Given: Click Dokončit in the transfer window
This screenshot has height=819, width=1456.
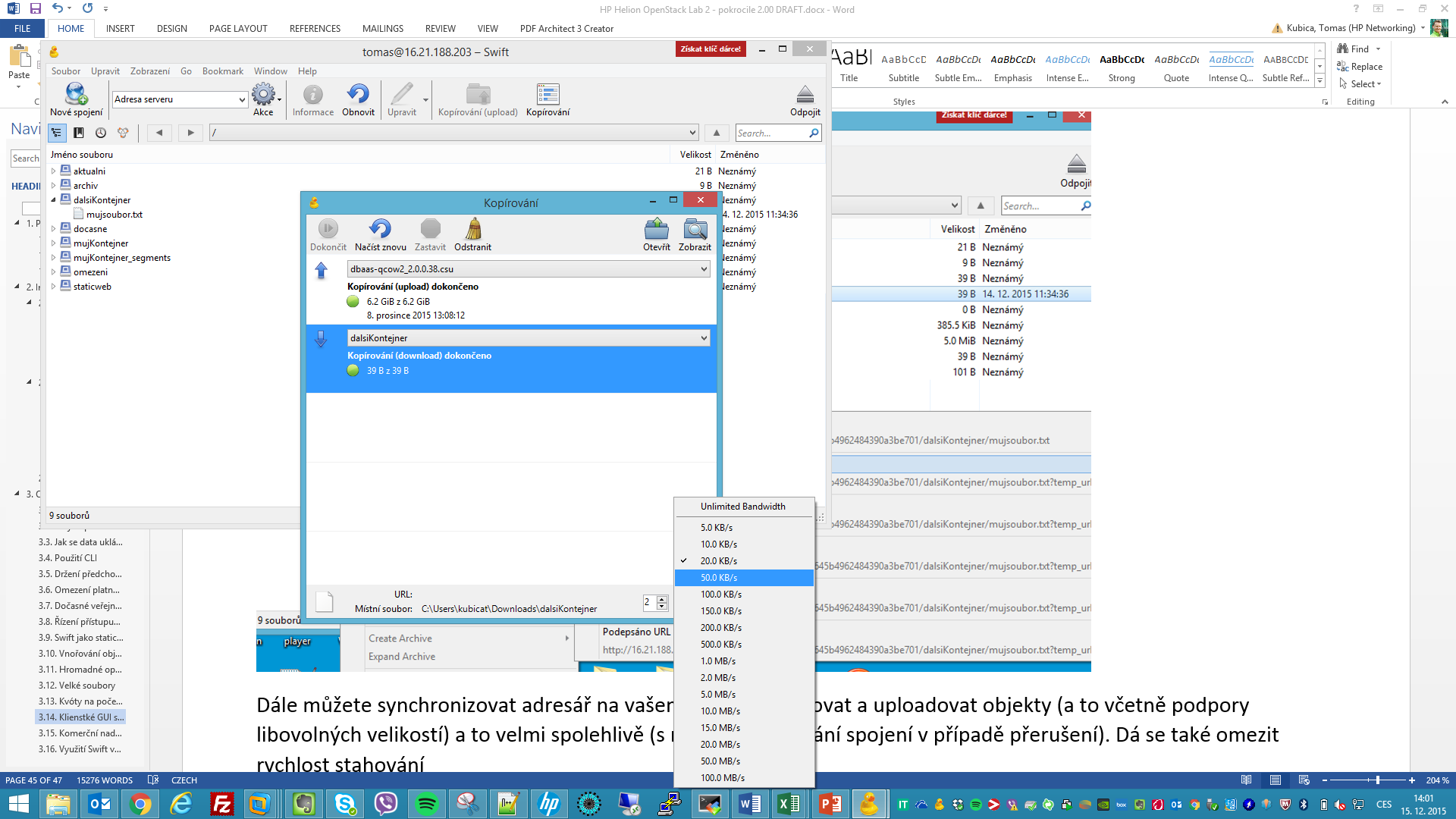Looking at the screenshot, I should pos(328,229).
